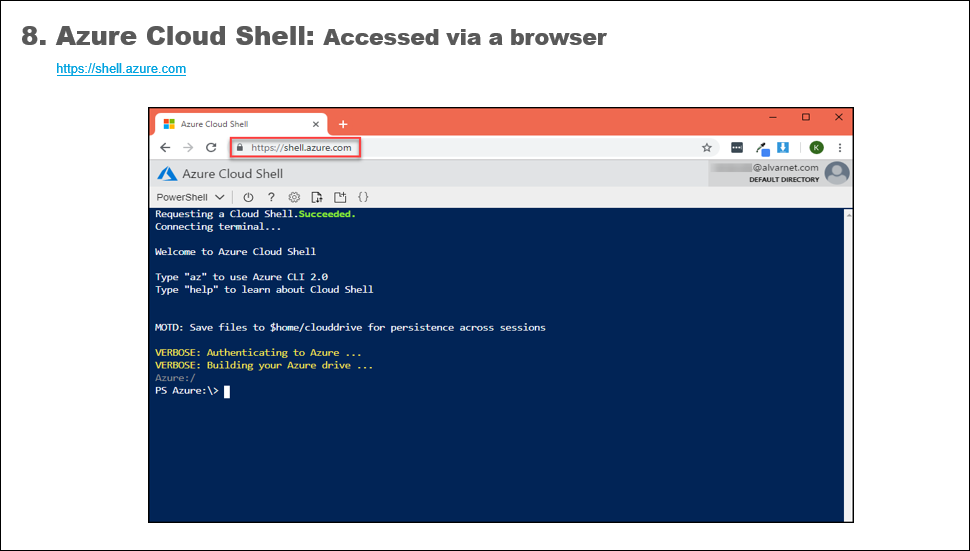Click the gray 'Azure:/' line
The height and width of the screenshot is (551, 970).
click(x=175, y=378)
